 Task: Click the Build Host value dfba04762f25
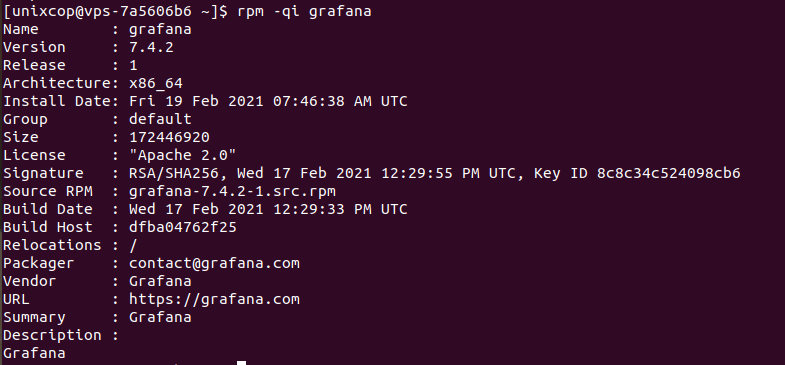click(x=183, y=227)
